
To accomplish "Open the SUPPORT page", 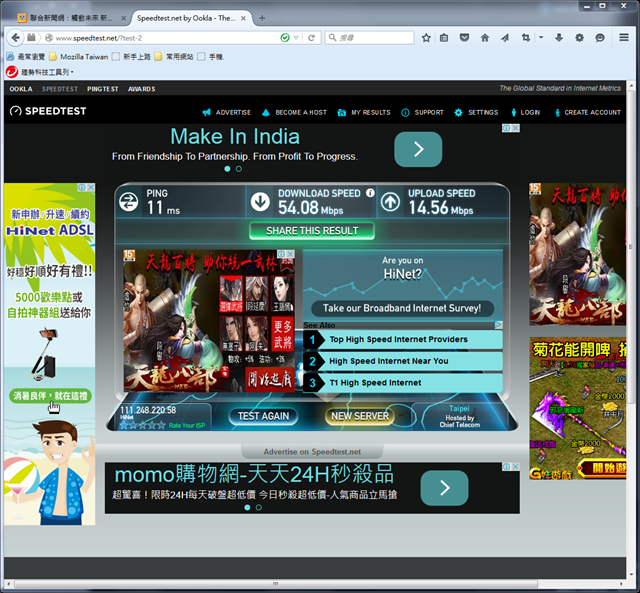I will [422, 112].
